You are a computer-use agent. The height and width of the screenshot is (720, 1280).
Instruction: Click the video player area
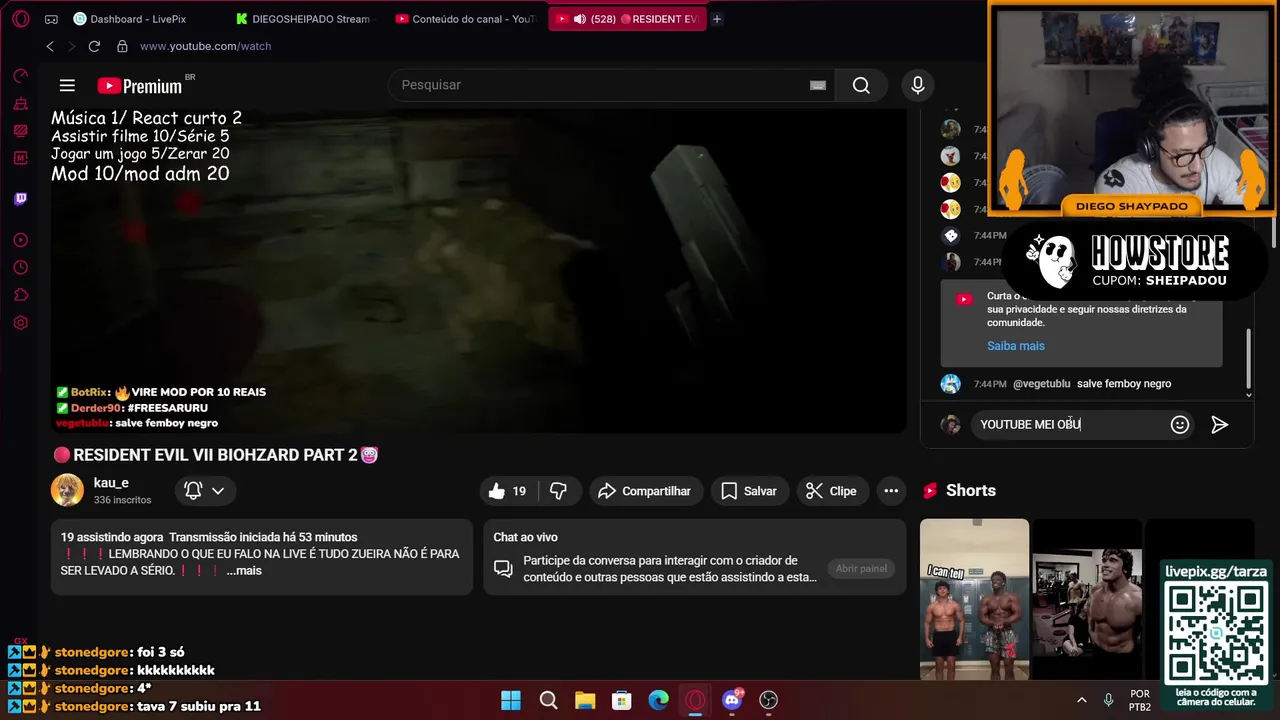point(478,270)
